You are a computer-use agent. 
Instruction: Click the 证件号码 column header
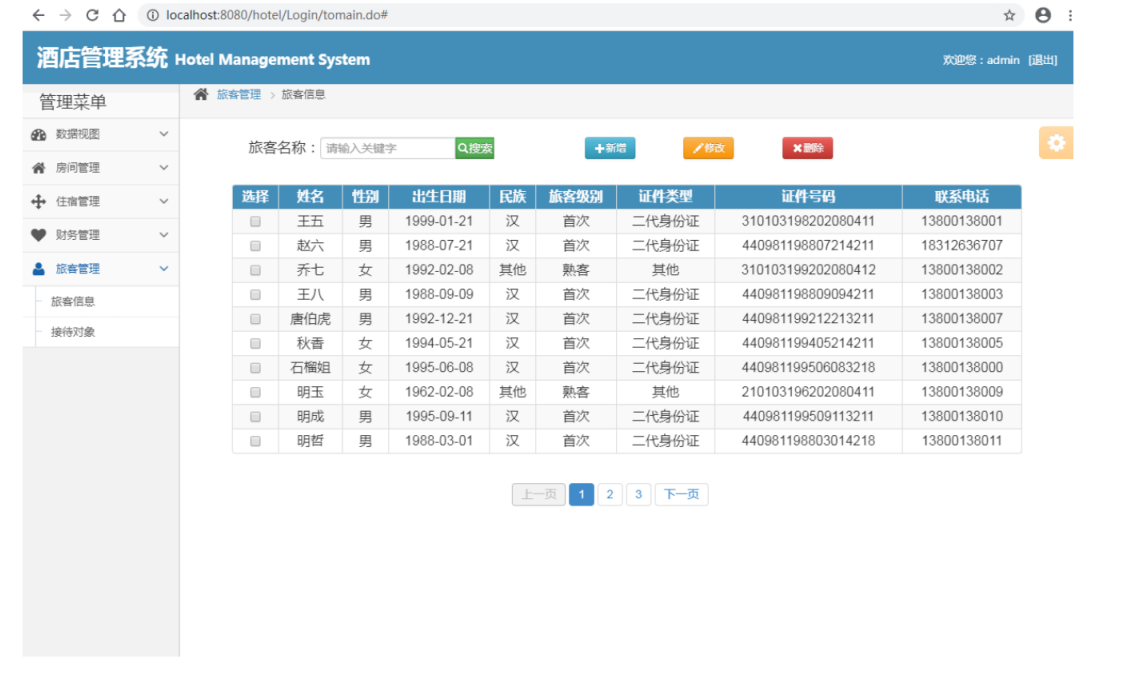pyautogui.click(x=808, y=197)
